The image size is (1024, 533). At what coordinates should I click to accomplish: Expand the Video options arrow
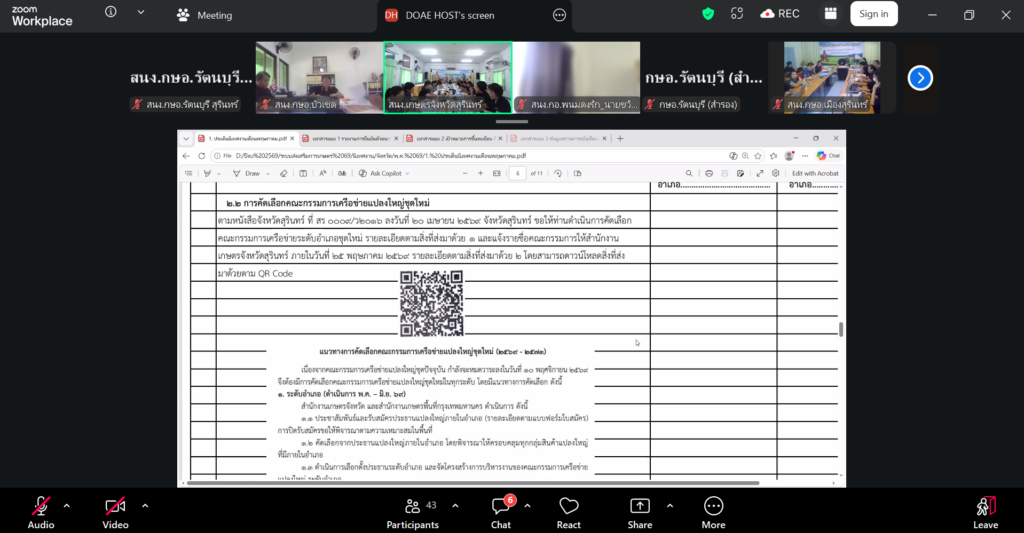pos(145,506)
